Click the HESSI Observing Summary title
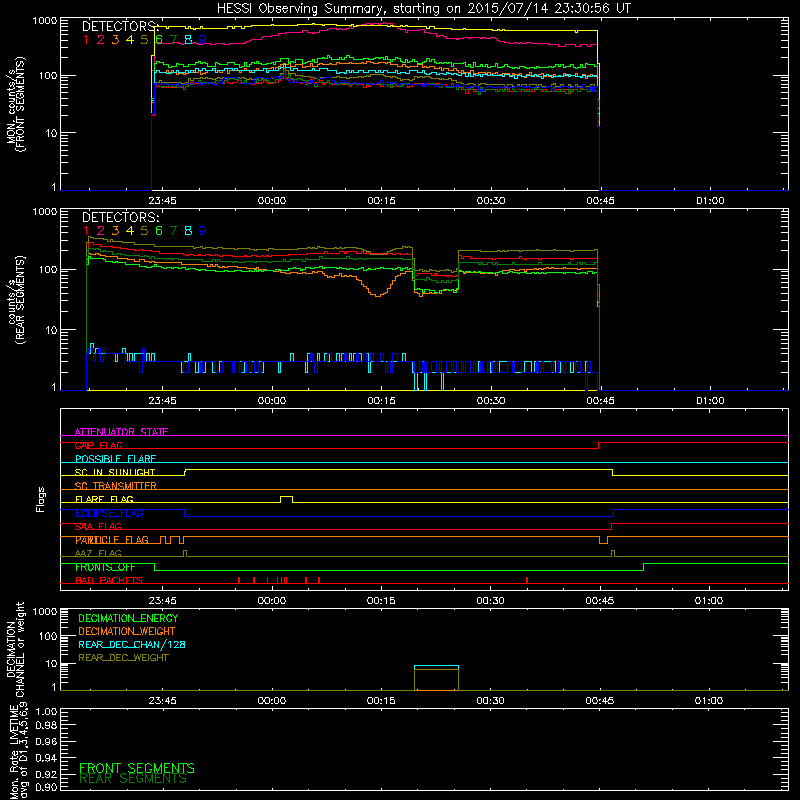800x800 pixels. (424, 8)
